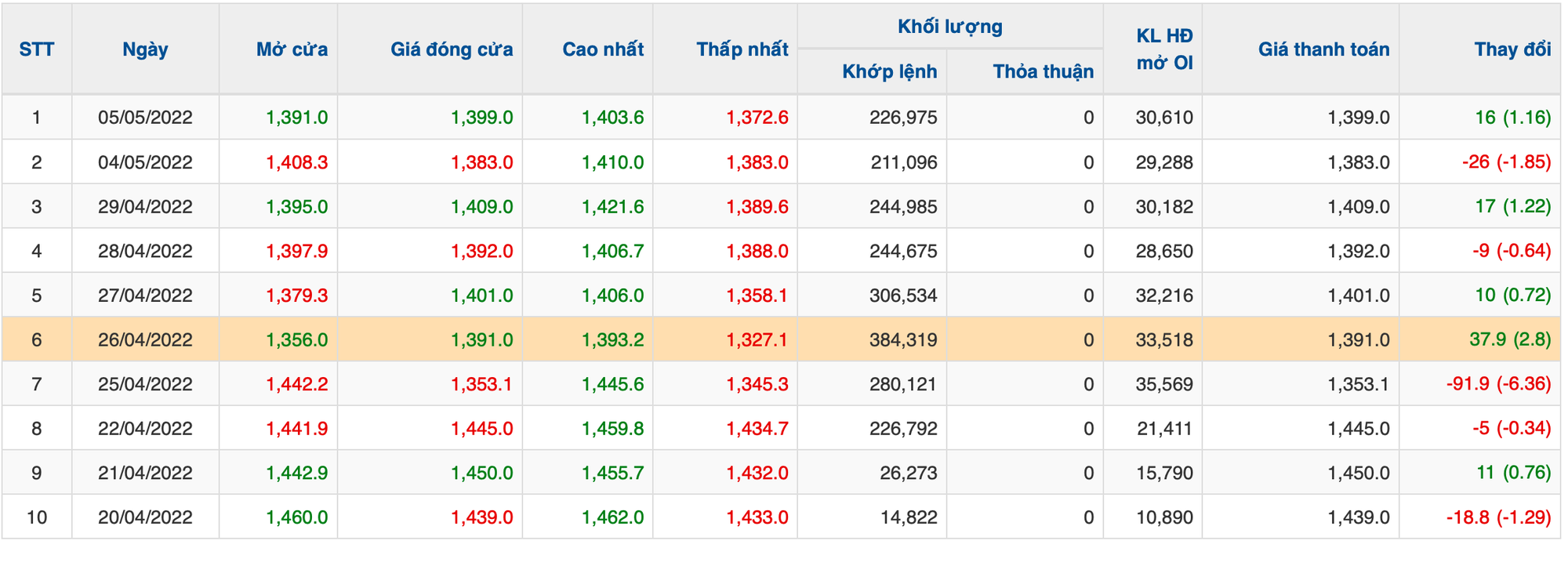Click the high price 1,403.6
The width and height of the screenshot is (1568, 566).
click(613, 118)
